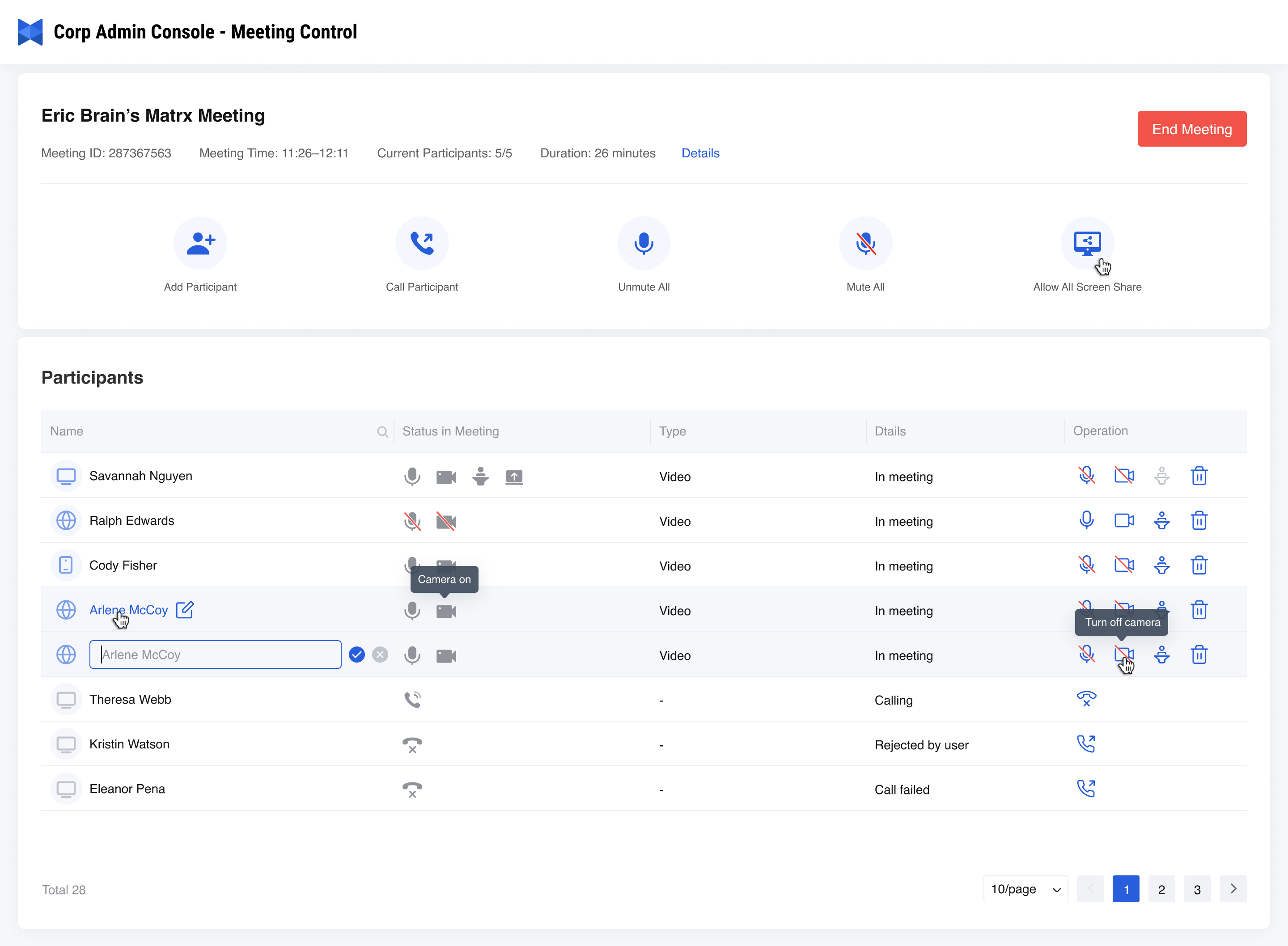Viewport: 1288px width, 946px height.
Task: Click the Arlene McCoy name input field
Action: point(215,655)
